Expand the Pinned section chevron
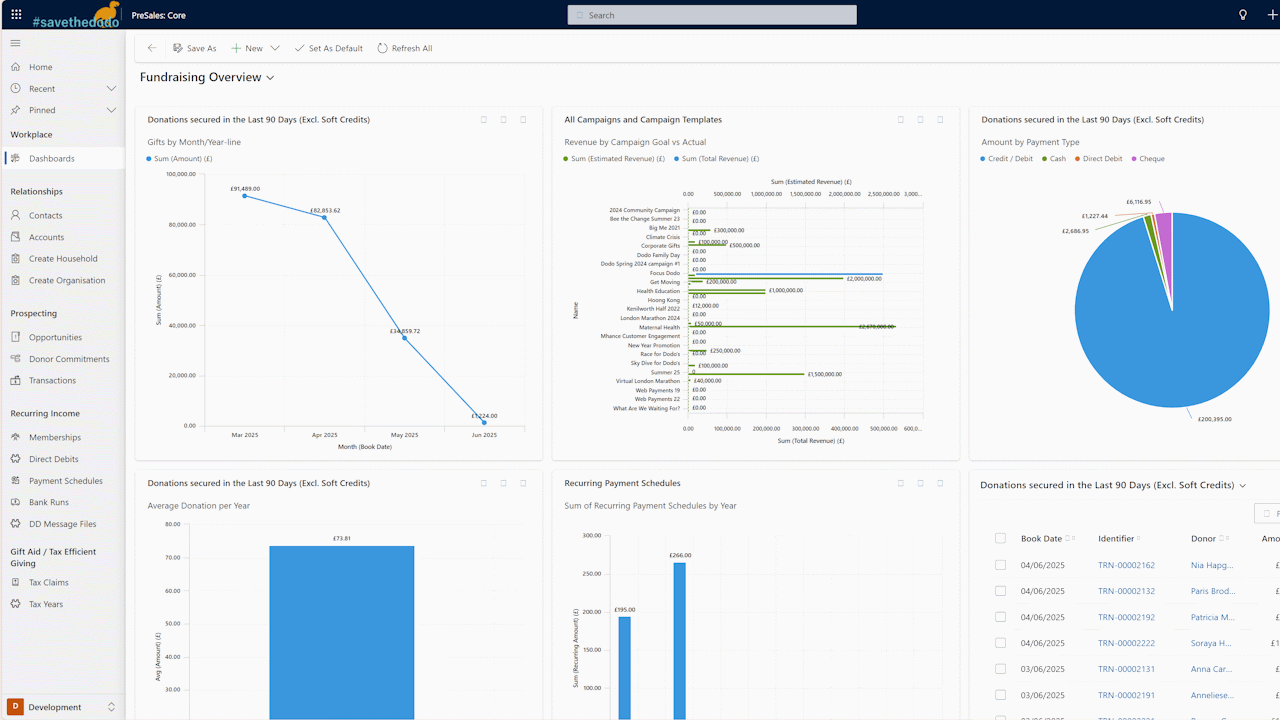Screen dimensions: 1280x720 point(111,110)
